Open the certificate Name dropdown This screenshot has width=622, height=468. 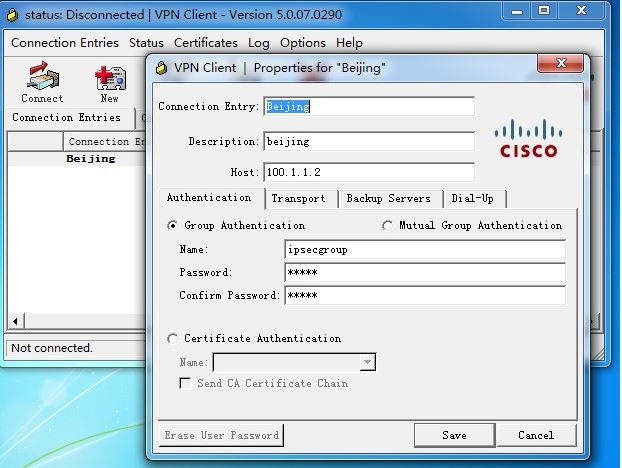(367, 362)
